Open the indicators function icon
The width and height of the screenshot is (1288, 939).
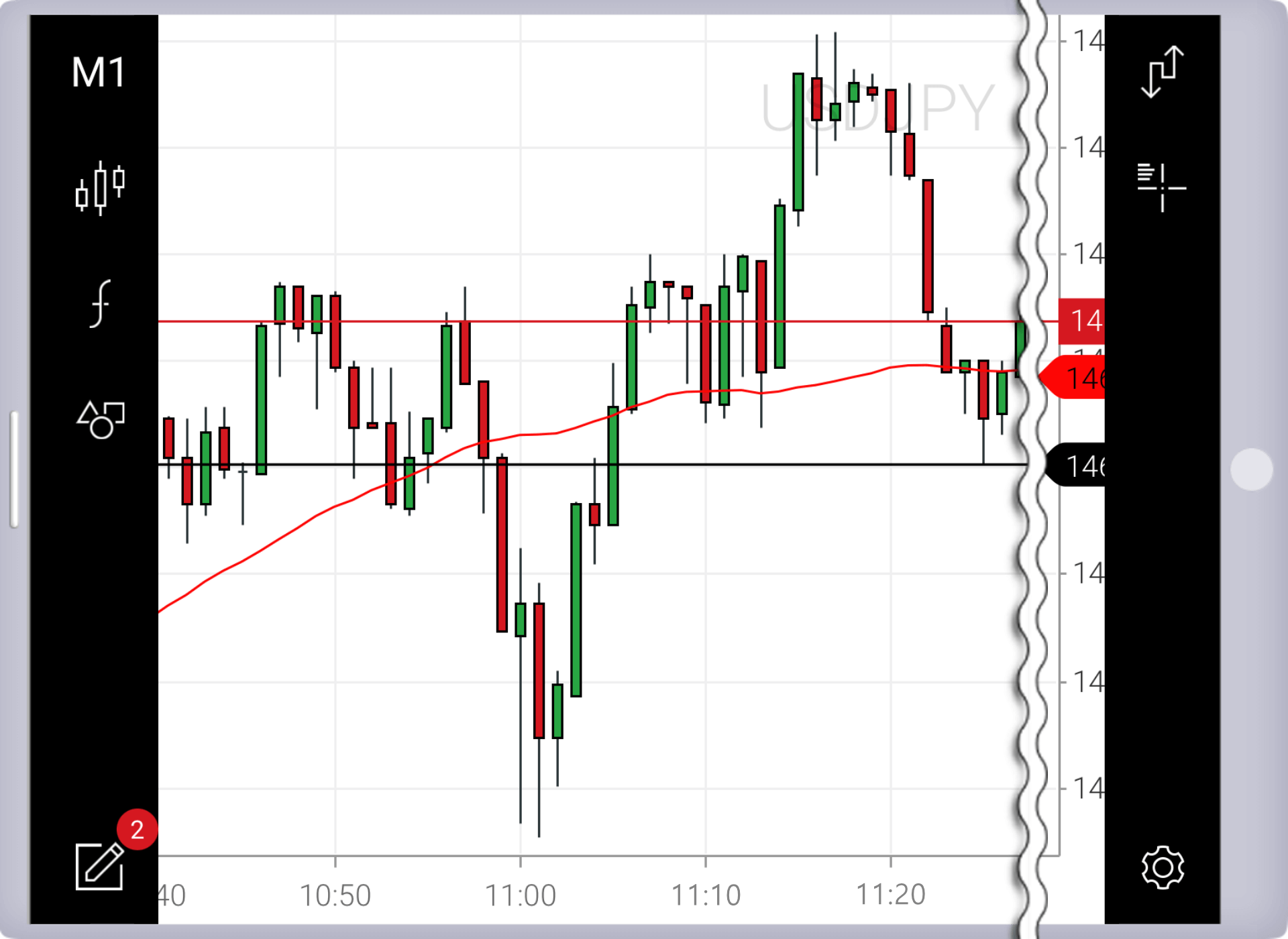[100, 304]
